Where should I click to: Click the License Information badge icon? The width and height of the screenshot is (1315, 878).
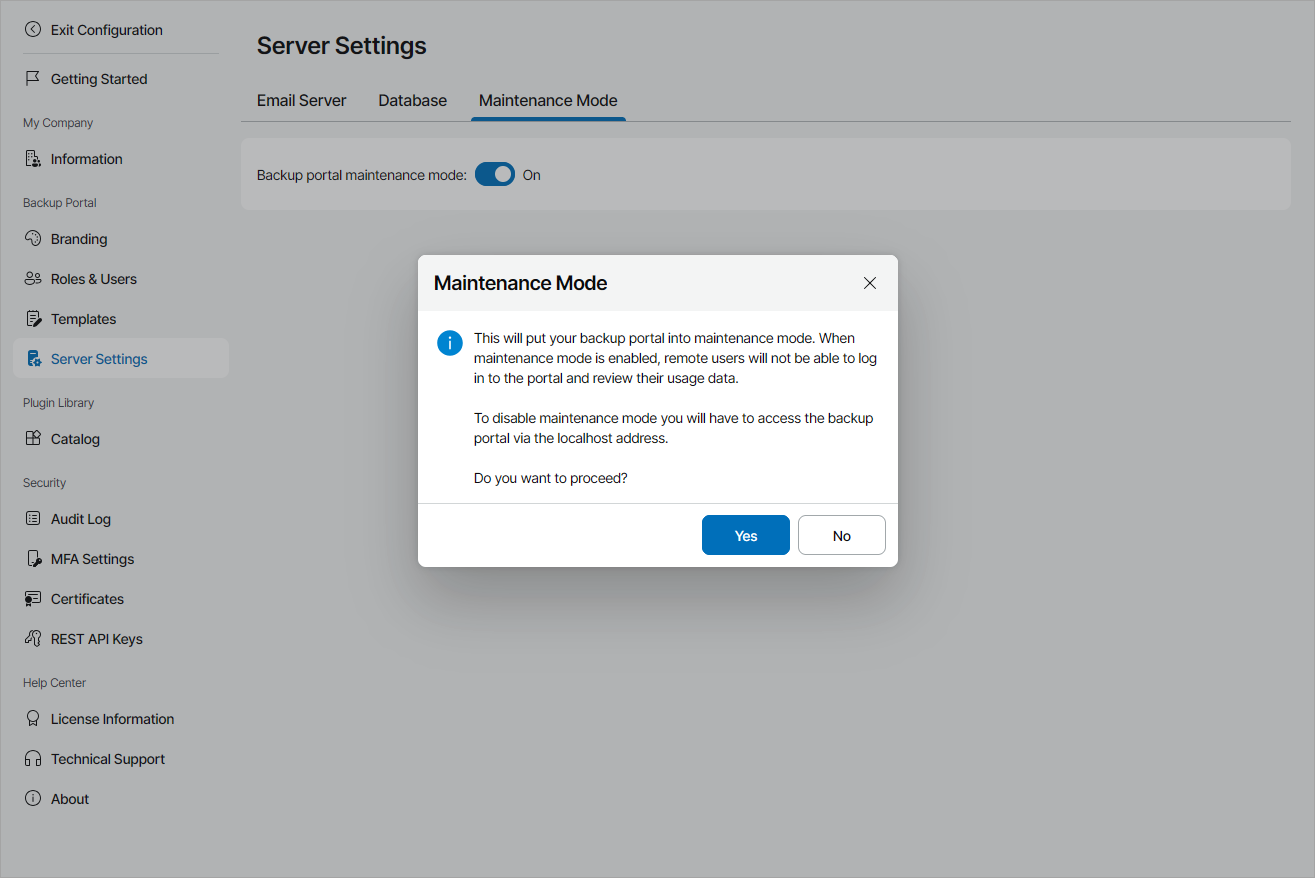(33, 718)
